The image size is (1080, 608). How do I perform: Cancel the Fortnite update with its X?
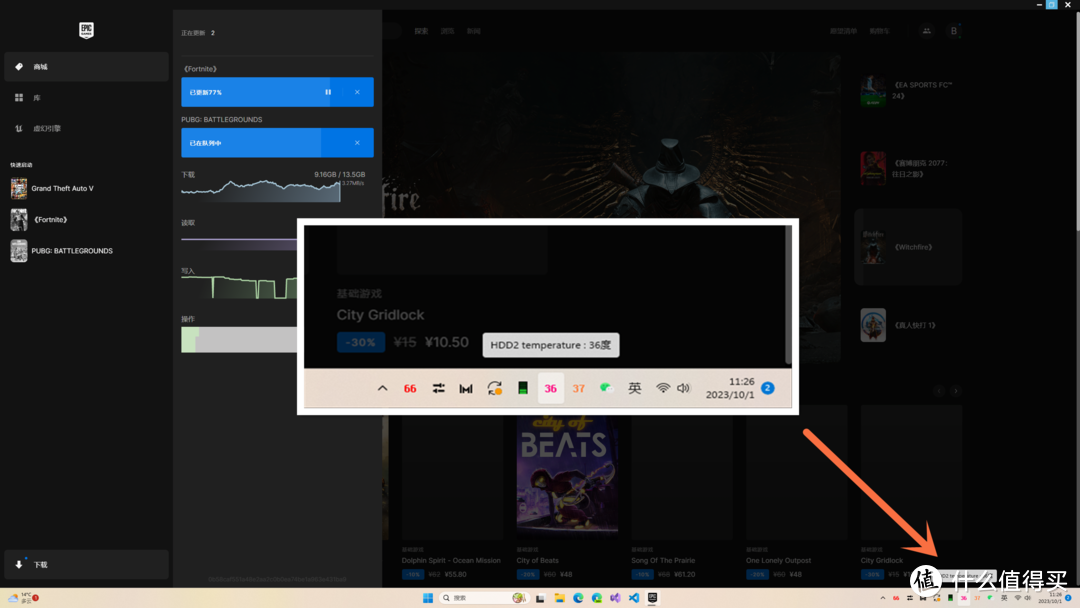[x=357, y=92]
